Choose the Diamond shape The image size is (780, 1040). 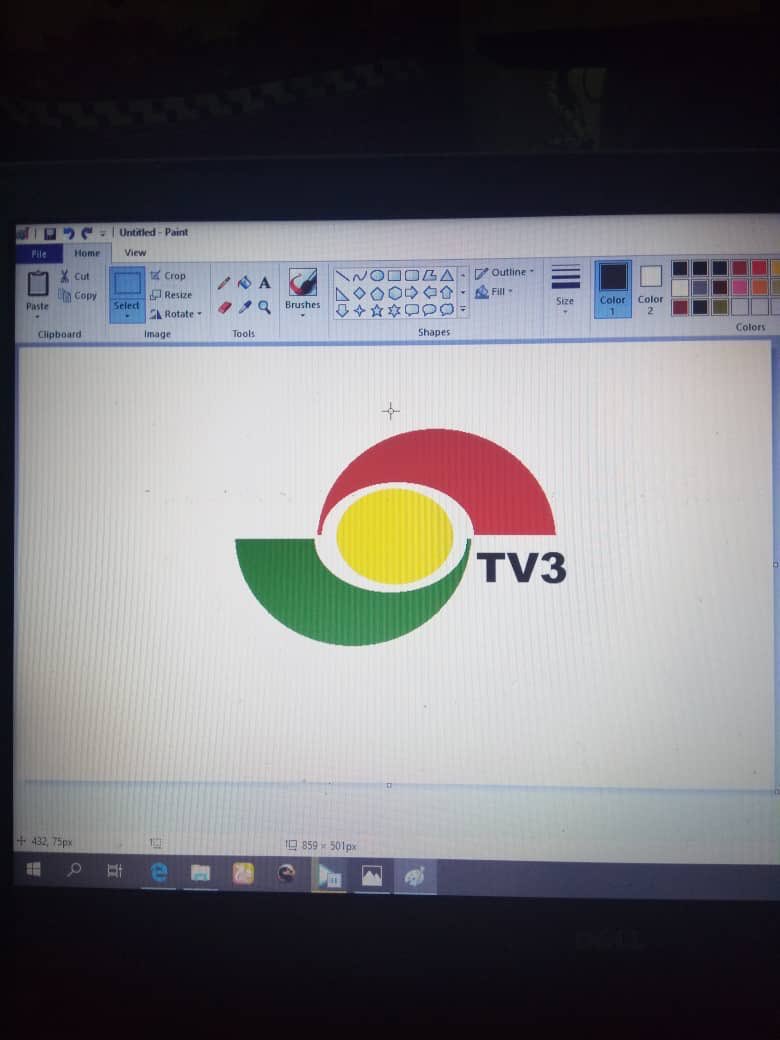point(359,293)
